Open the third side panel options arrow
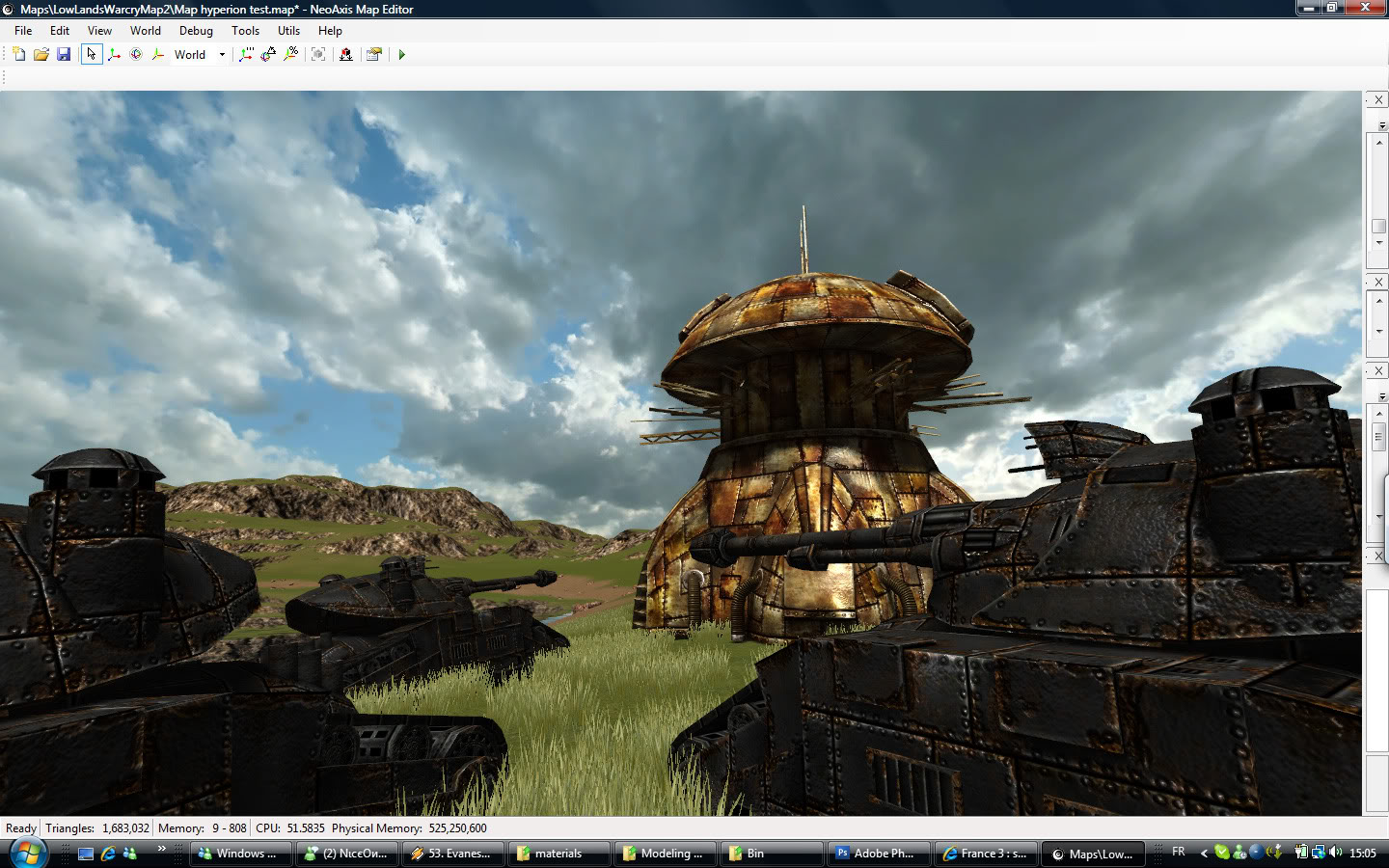The width and height of the screenshot is (1389, 868). pyautogui.click(x=1382, y=396)
